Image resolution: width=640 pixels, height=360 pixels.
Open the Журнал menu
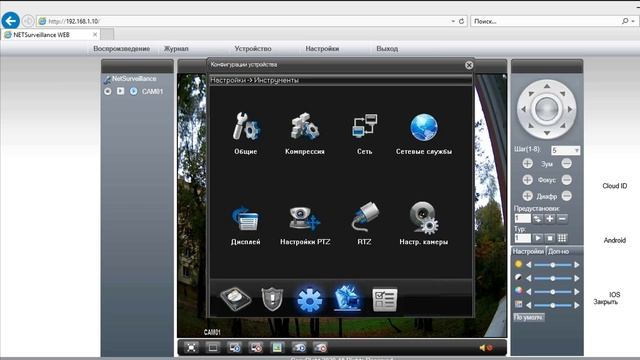(x=176, y=49)
